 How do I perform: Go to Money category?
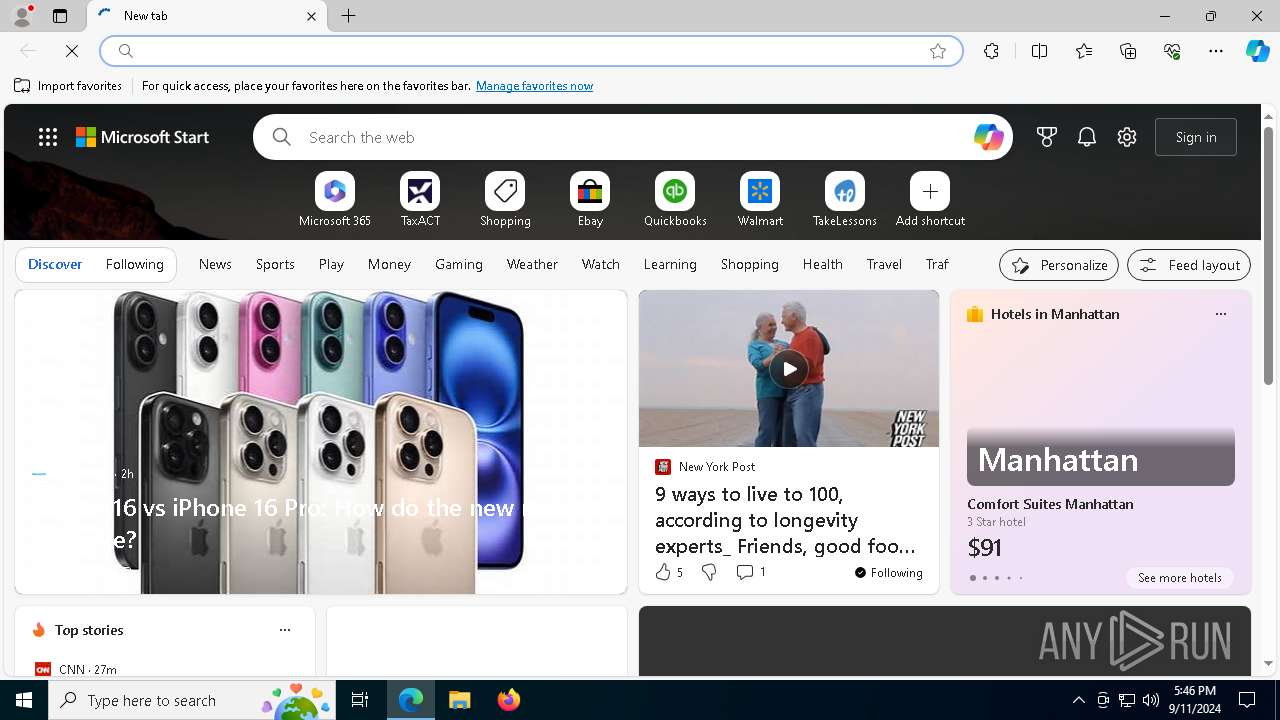389,264
